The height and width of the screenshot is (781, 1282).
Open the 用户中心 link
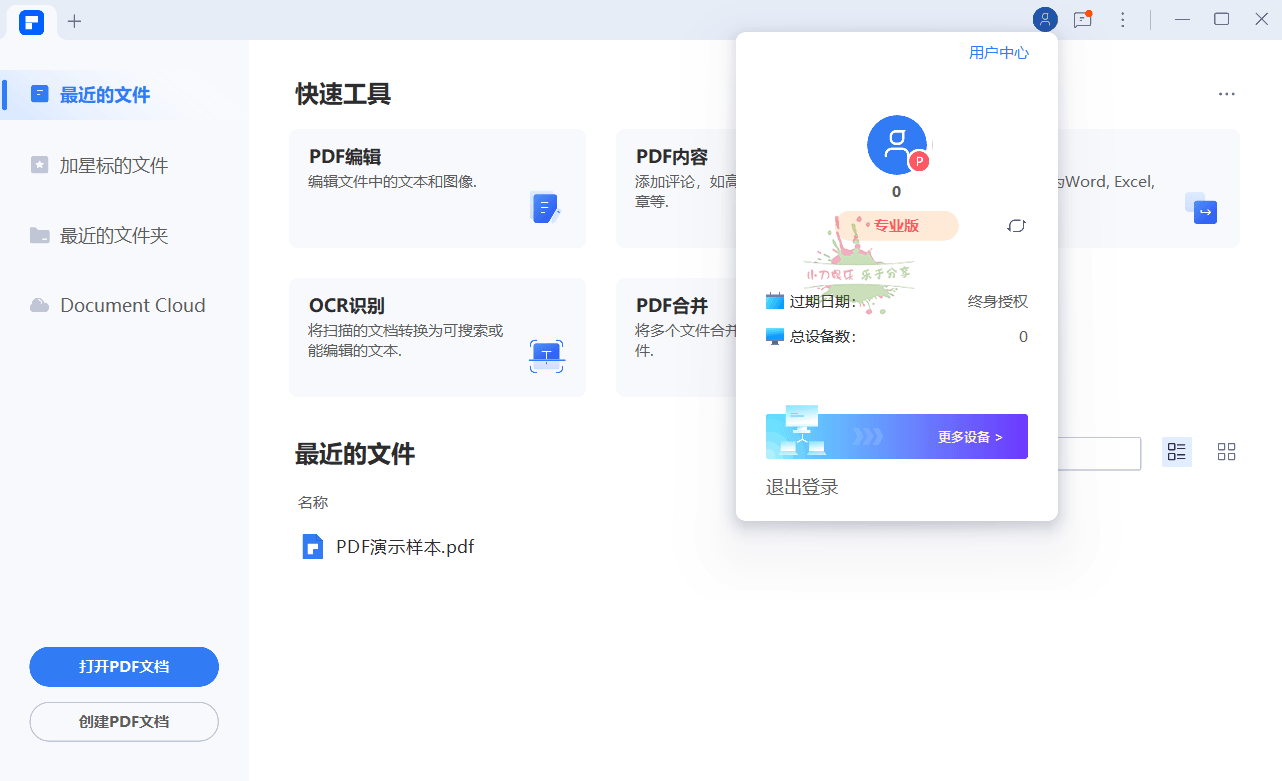pos(998,53)
